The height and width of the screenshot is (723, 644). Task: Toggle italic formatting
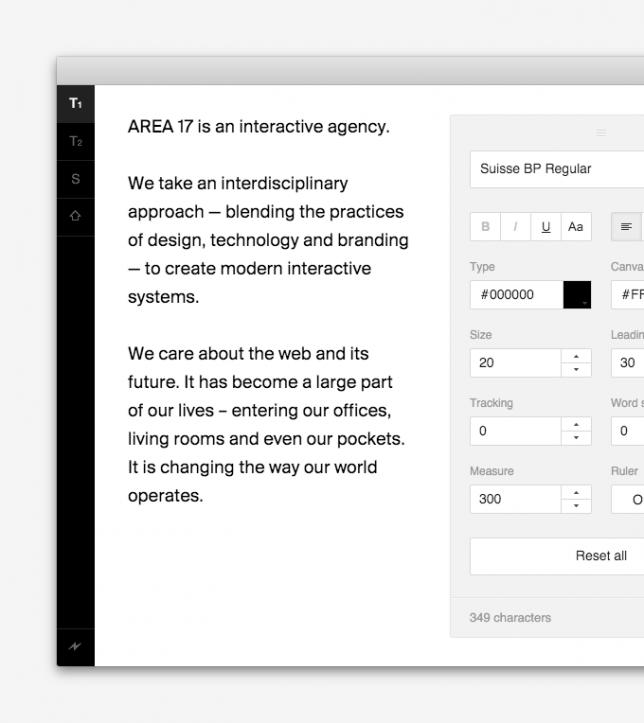(515, 227)
